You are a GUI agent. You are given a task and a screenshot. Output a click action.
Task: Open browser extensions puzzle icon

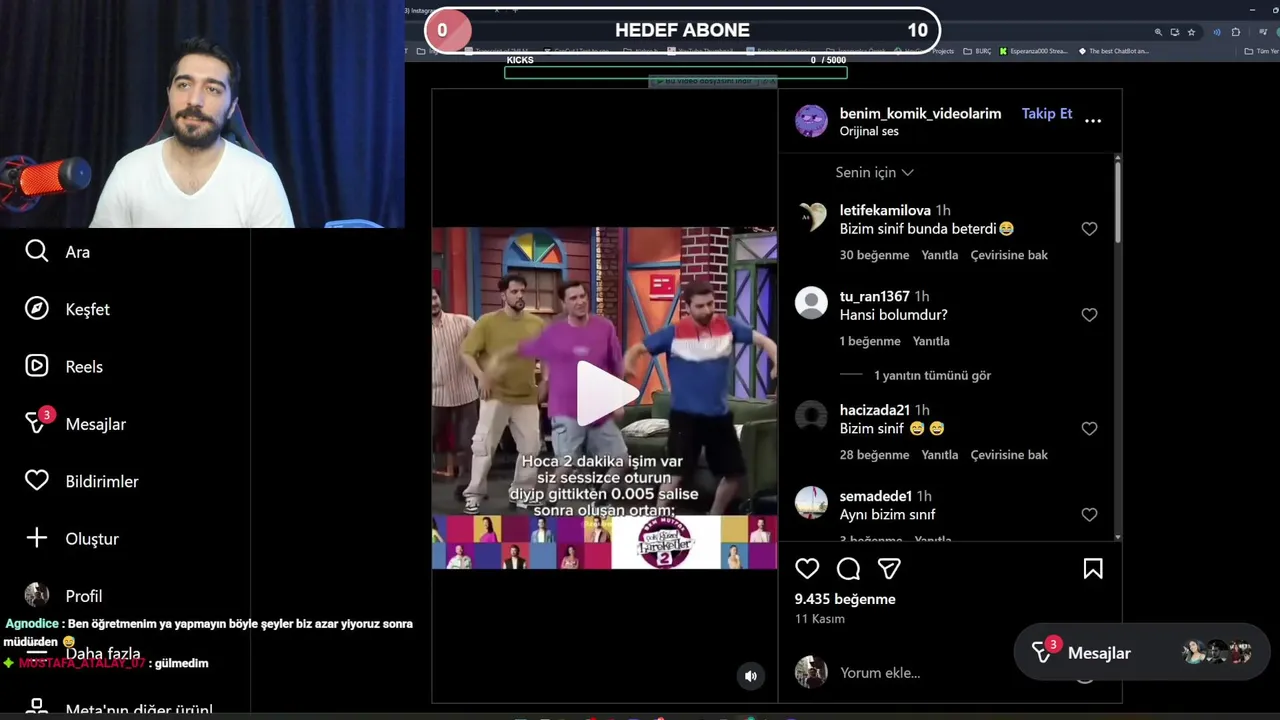pos(1236,32)
